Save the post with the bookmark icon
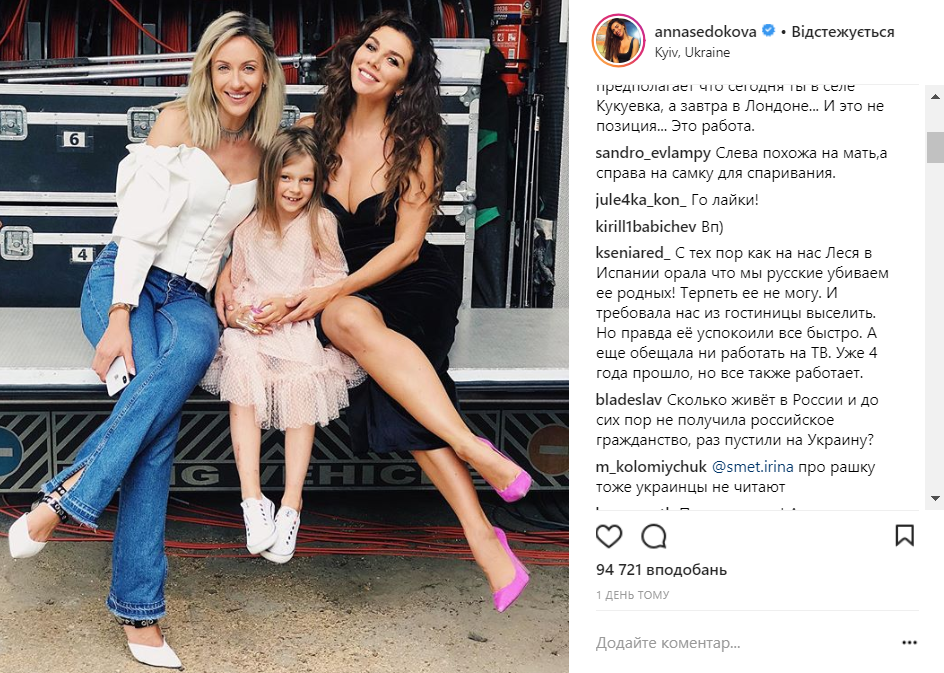This screenshot has height=673, width=944. coord(904,535)
